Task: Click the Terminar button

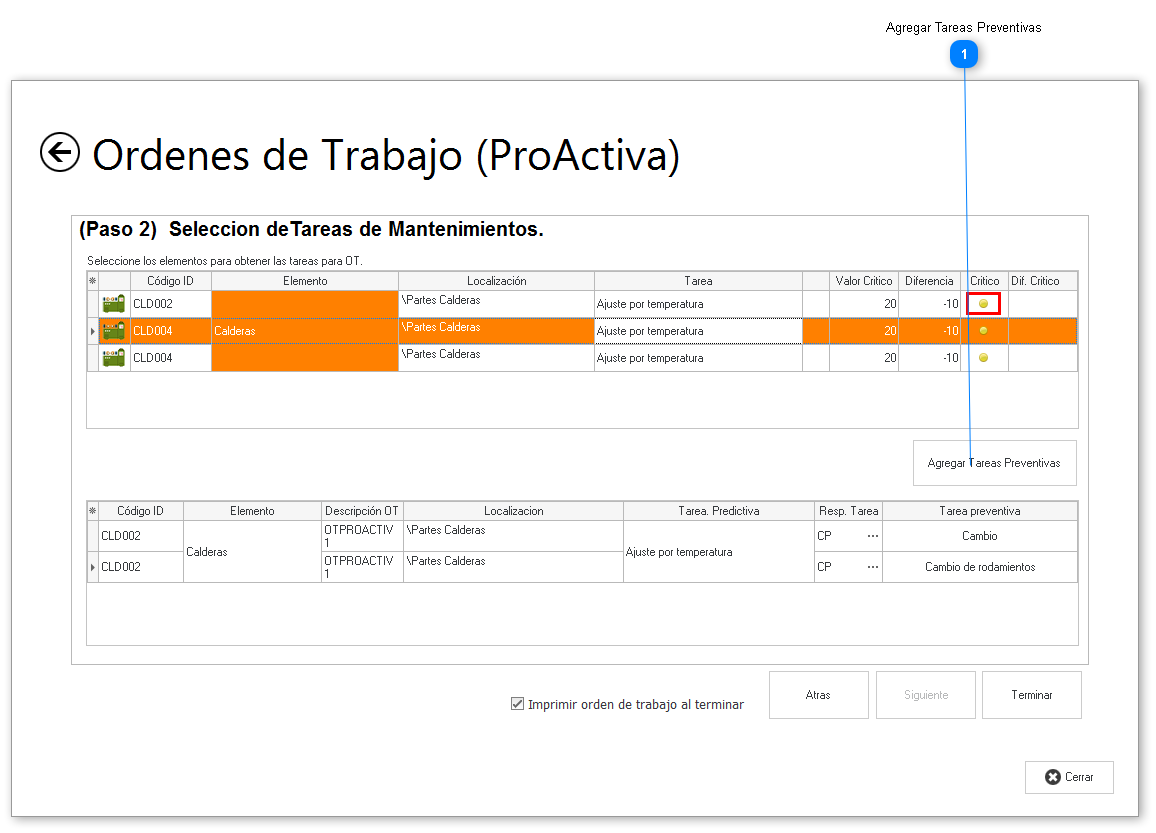Action: 1031,695
